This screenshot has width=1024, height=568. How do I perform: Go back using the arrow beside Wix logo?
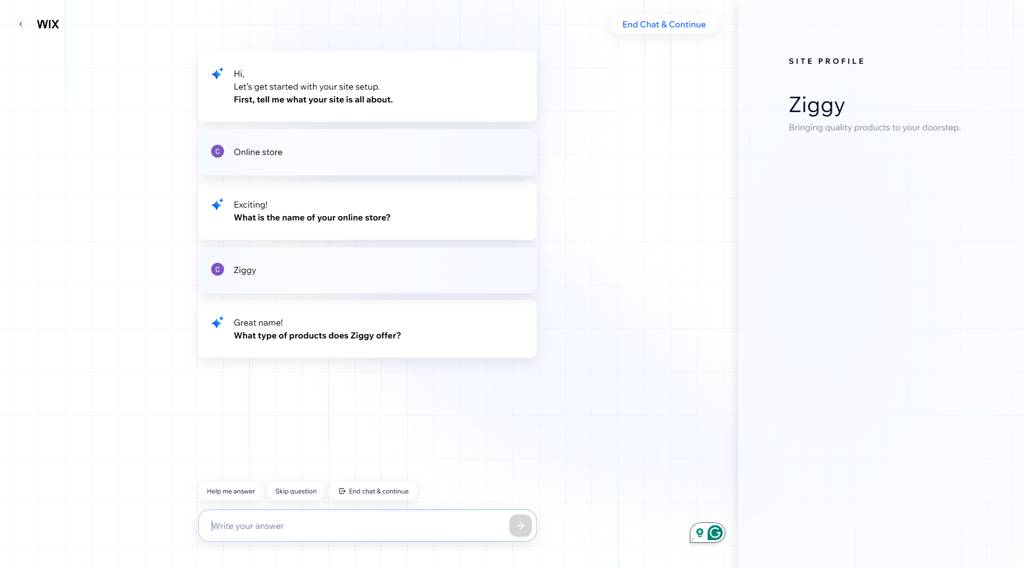[21, 24]
